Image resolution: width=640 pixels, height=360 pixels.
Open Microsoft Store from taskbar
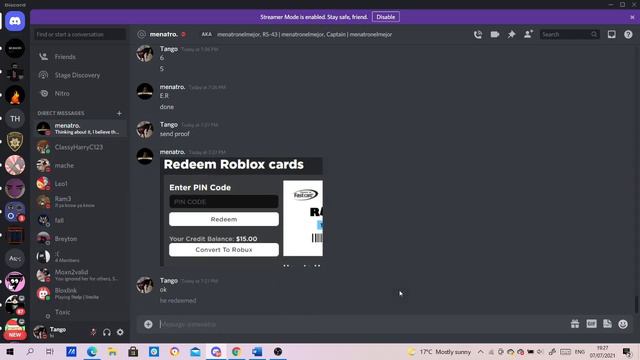click(133, 352)
